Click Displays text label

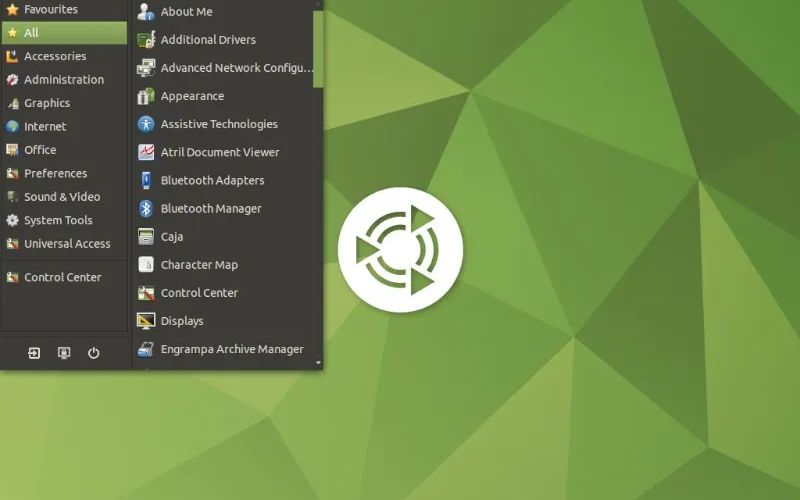[x=182, y=321]
